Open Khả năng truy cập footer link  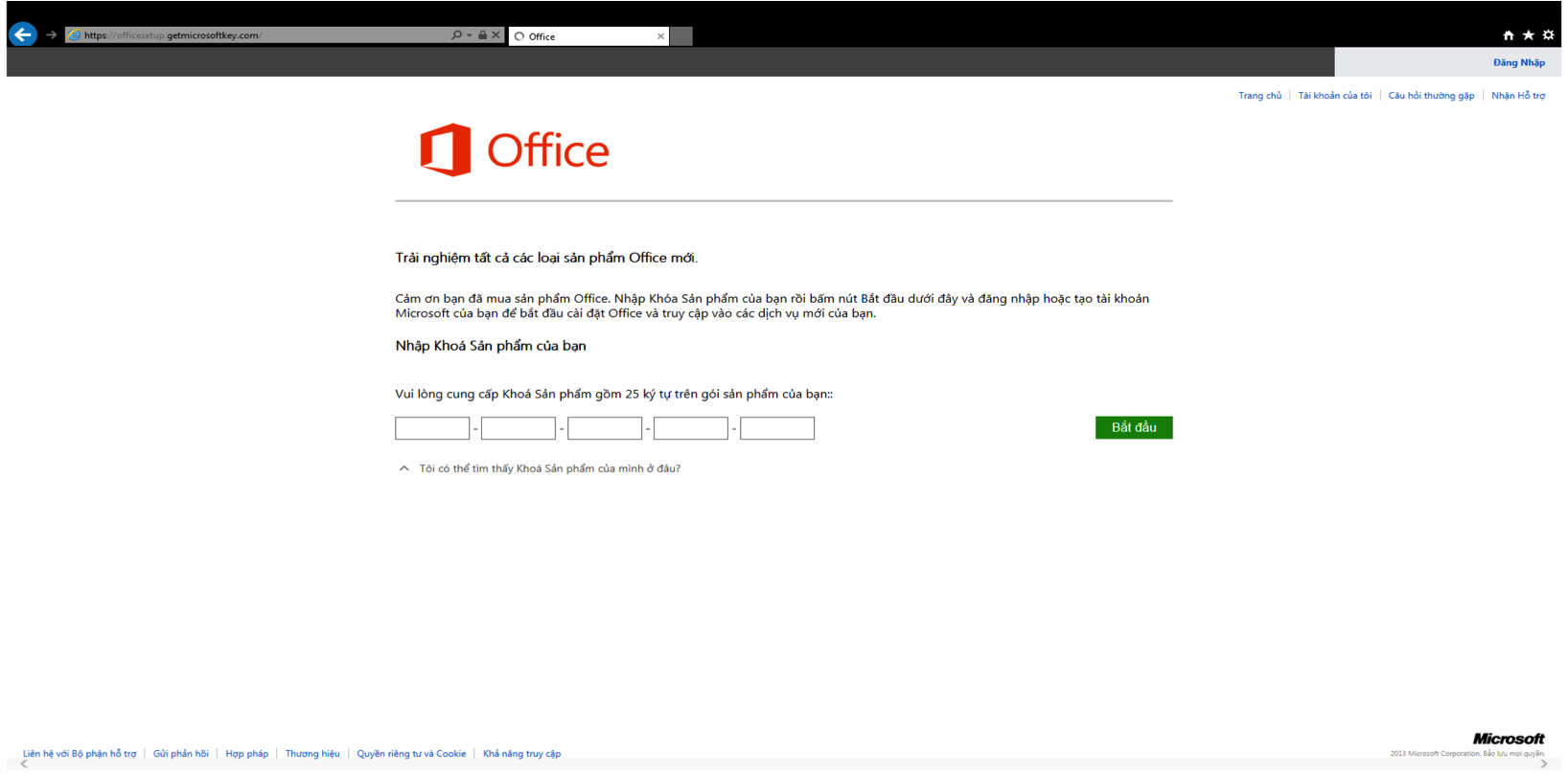[x=521, y=754]
